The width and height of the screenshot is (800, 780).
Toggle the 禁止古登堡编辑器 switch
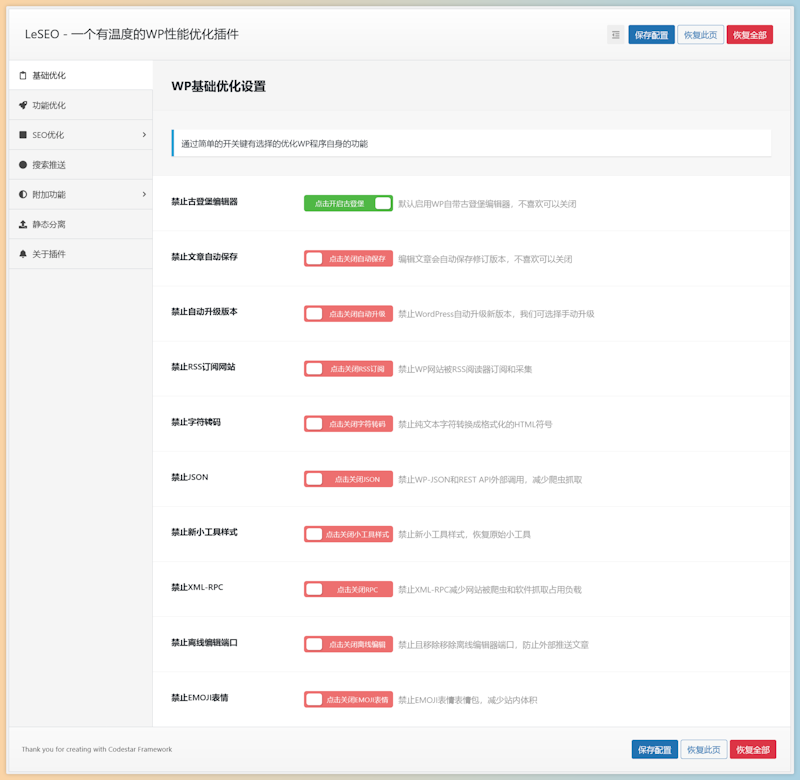point(348,203)
